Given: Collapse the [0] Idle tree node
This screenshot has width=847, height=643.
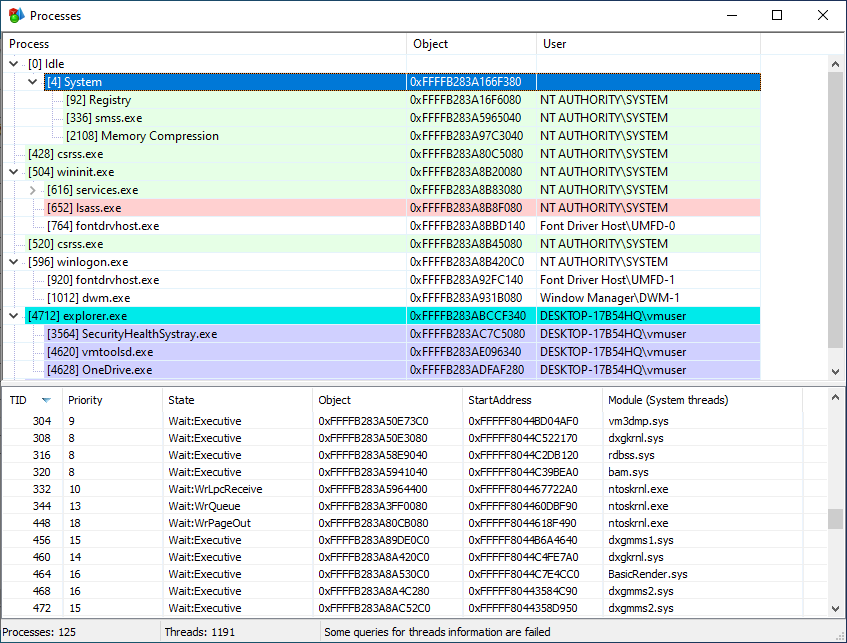Looking at the screenshot, I should click(12, 63).
